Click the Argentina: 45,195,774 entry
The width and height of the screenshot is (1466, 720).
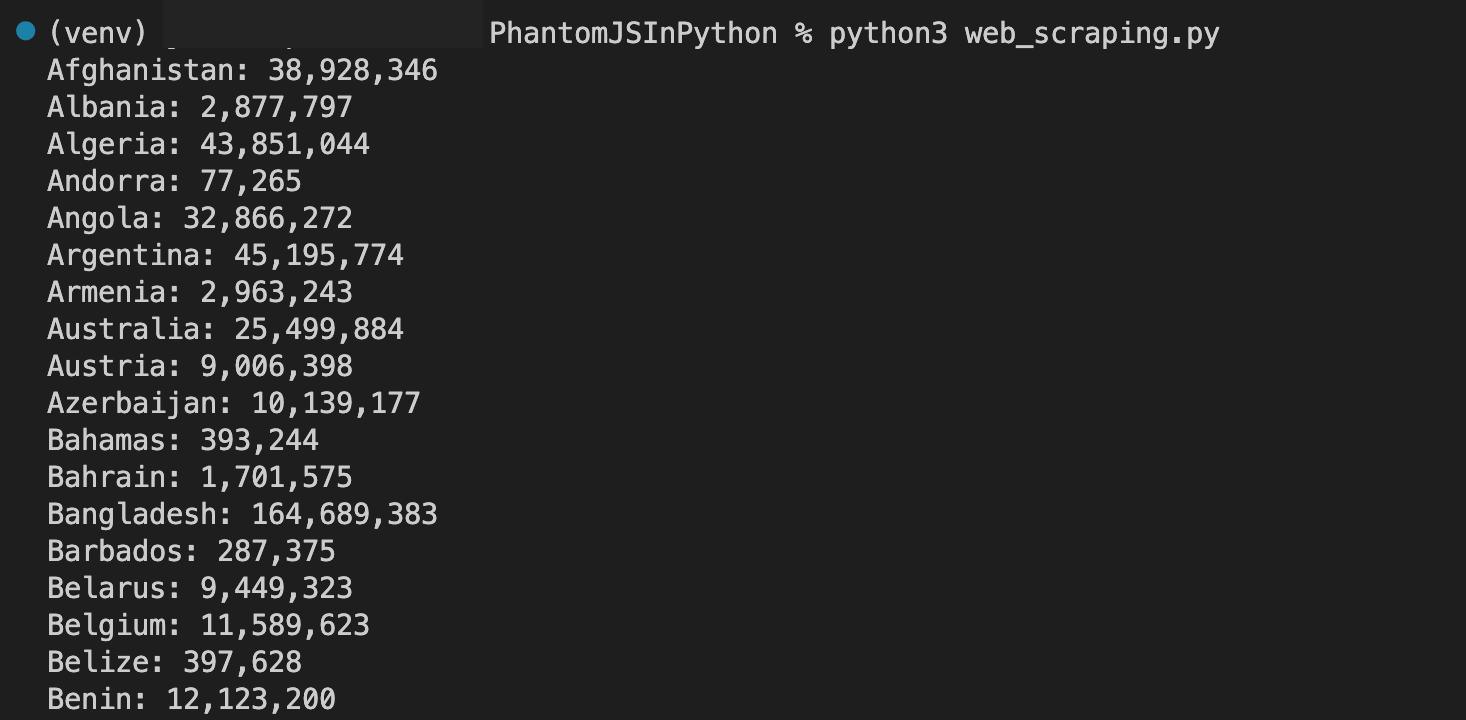(225, 255)
